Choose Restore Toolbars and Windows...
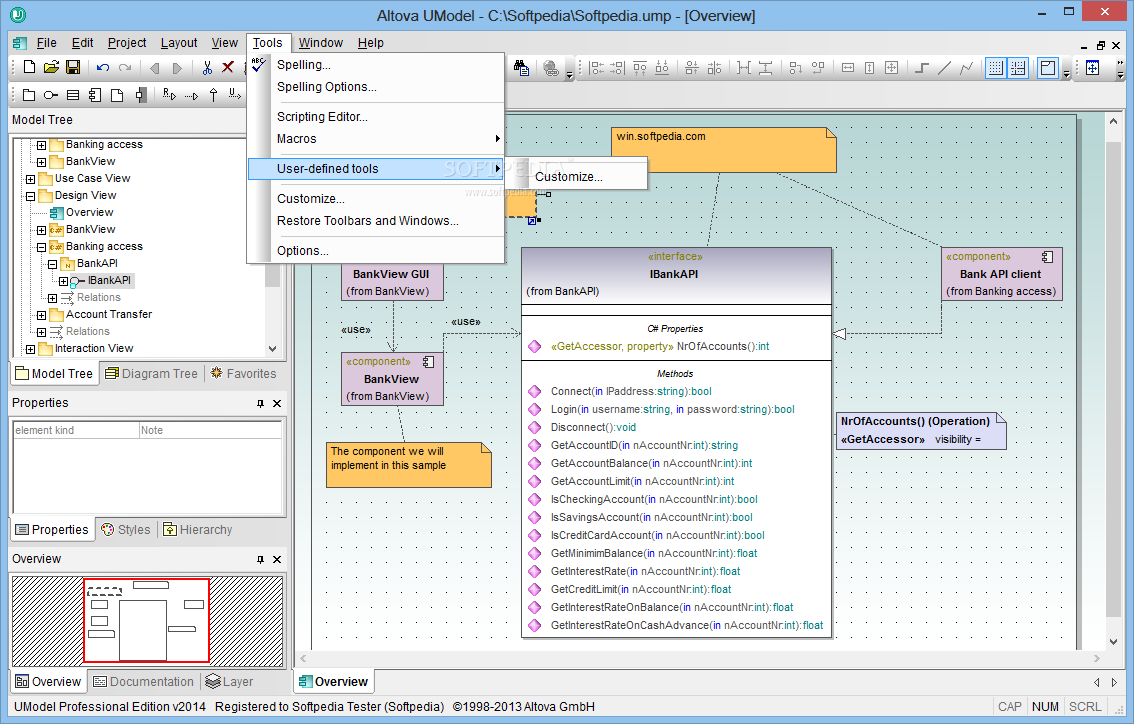The height and width of the screenshot is (724, 1134). pyautogui.click(x=375, y=221)
